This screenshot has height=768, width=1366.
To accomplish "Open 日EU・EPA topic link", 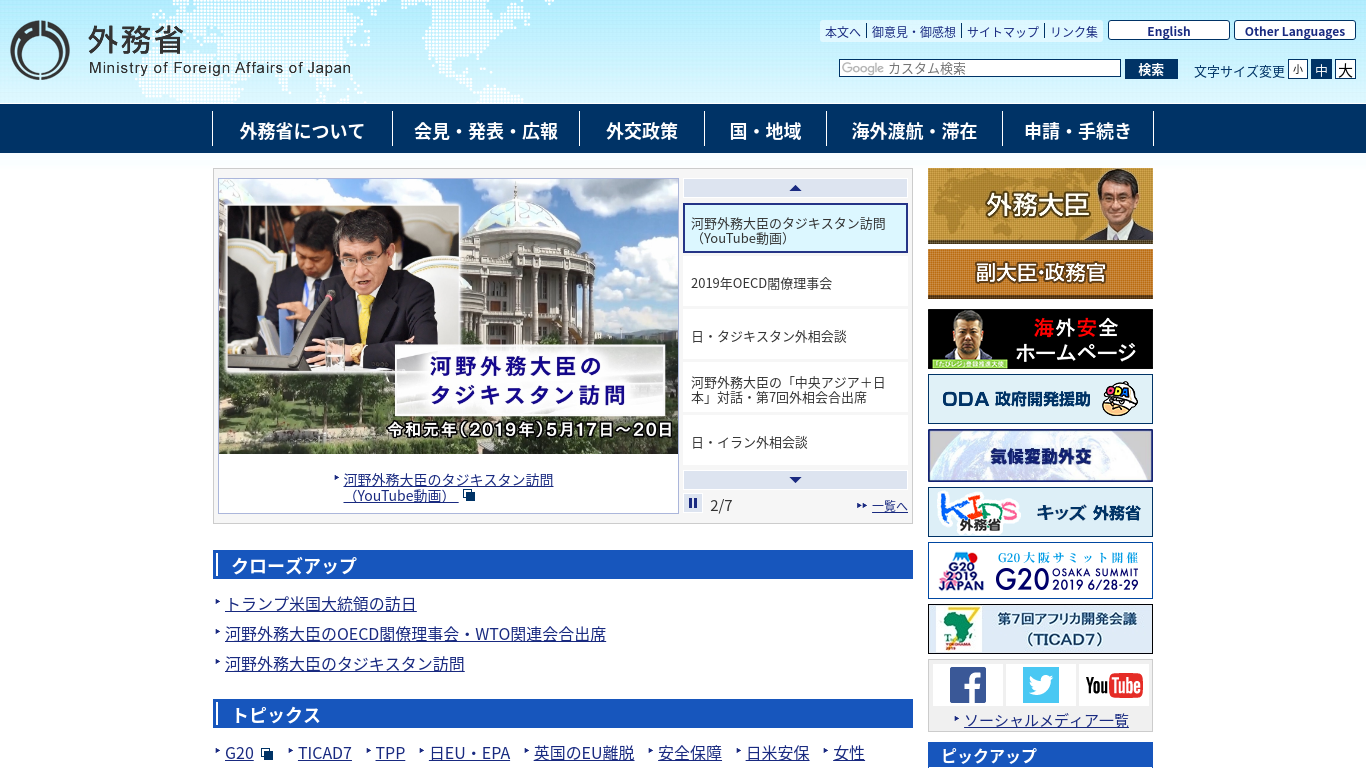I will coord(469,753).
